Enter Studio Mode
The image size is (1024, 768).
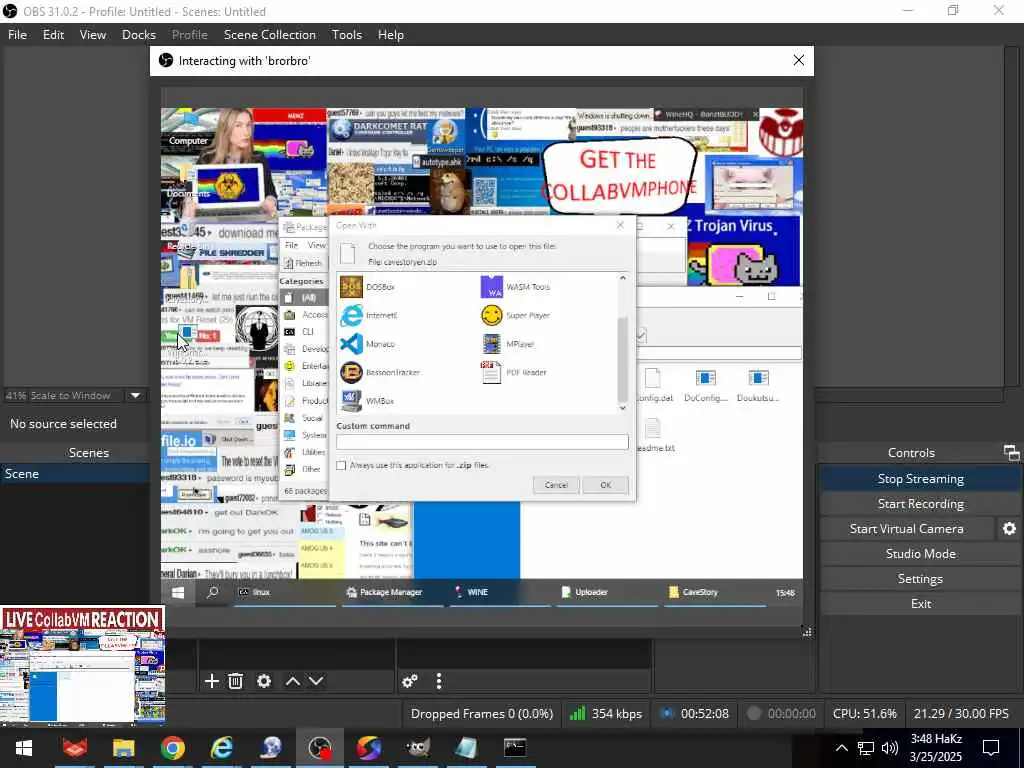(920, 553)
